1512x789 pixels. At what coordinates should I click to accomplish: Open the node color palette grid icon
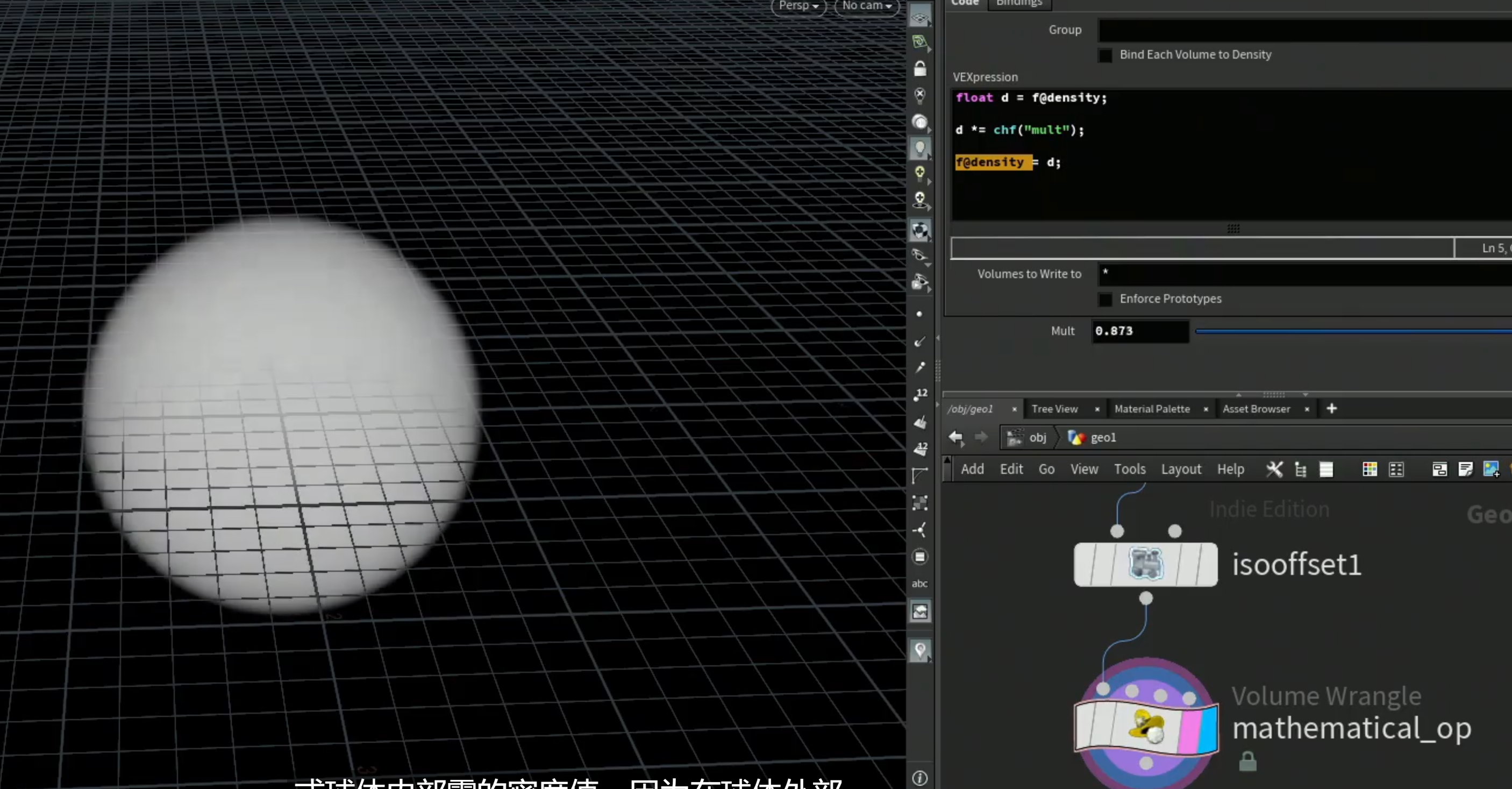click(1370, 469)
